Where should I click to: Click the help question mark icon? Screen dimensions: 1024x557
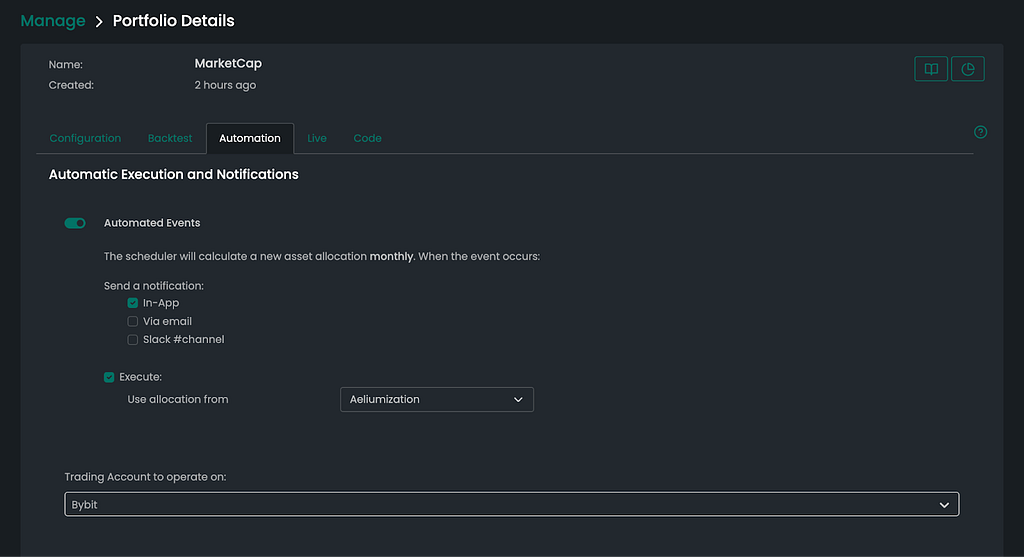(x=980, y=132)
